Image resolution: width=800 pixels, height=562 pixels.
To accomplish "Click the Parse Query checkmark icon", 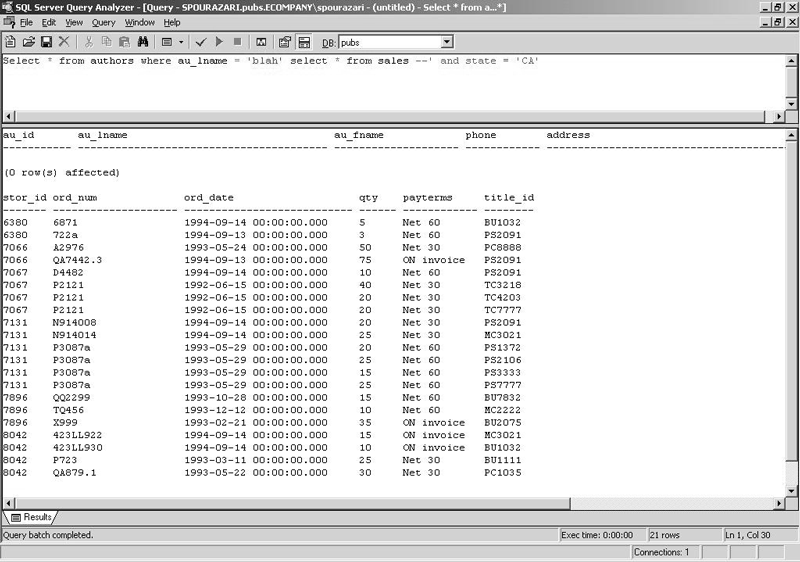I will coord(201,42).
